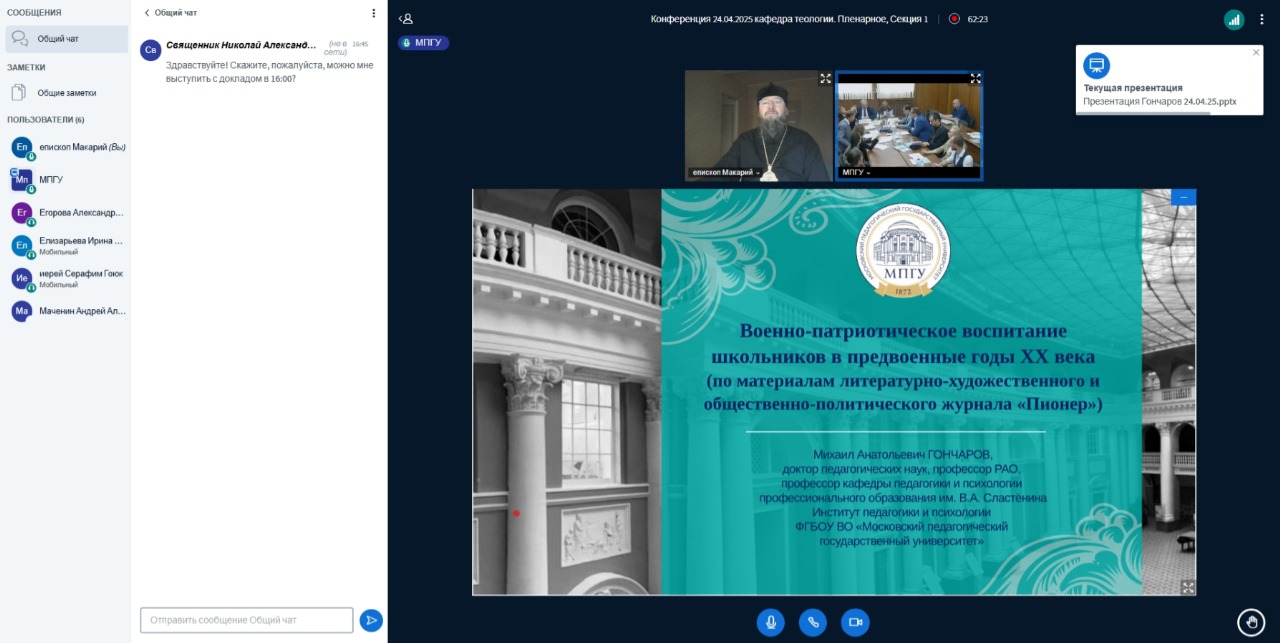Click МПГУ conference room webcam thumbnail

(x=909, y=125)
